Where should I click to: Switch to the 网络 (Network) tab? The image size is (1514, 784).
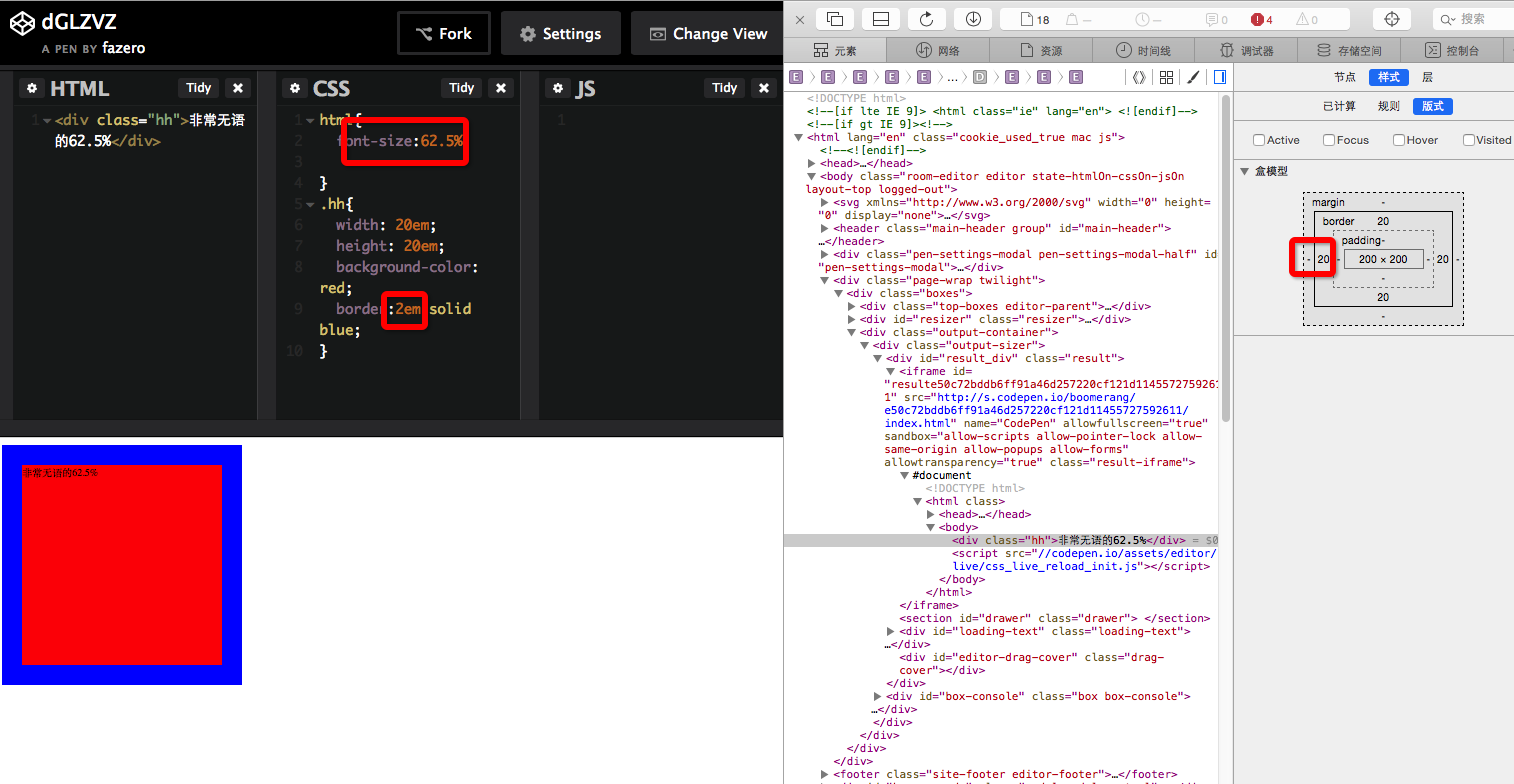click(x=939, y=50)
